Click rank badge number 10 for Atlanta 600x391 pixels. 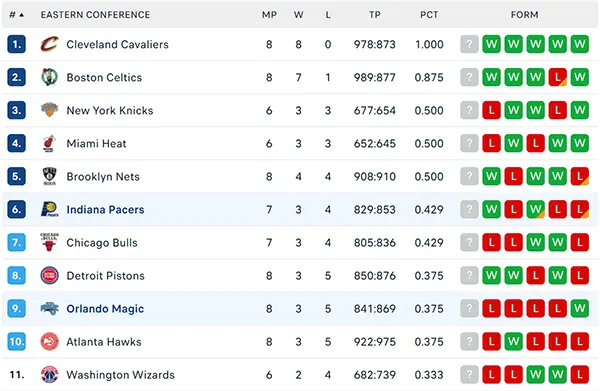point(16,342)
